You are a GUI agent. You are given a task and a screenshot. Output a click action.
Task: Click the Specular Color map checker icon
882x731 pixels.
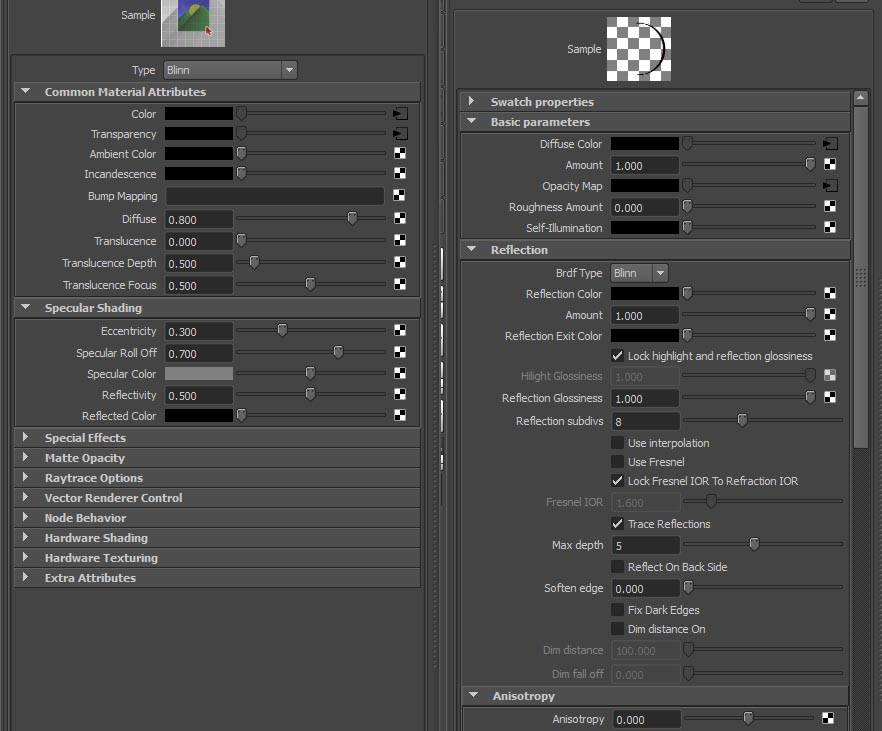[x=400, y=373]
